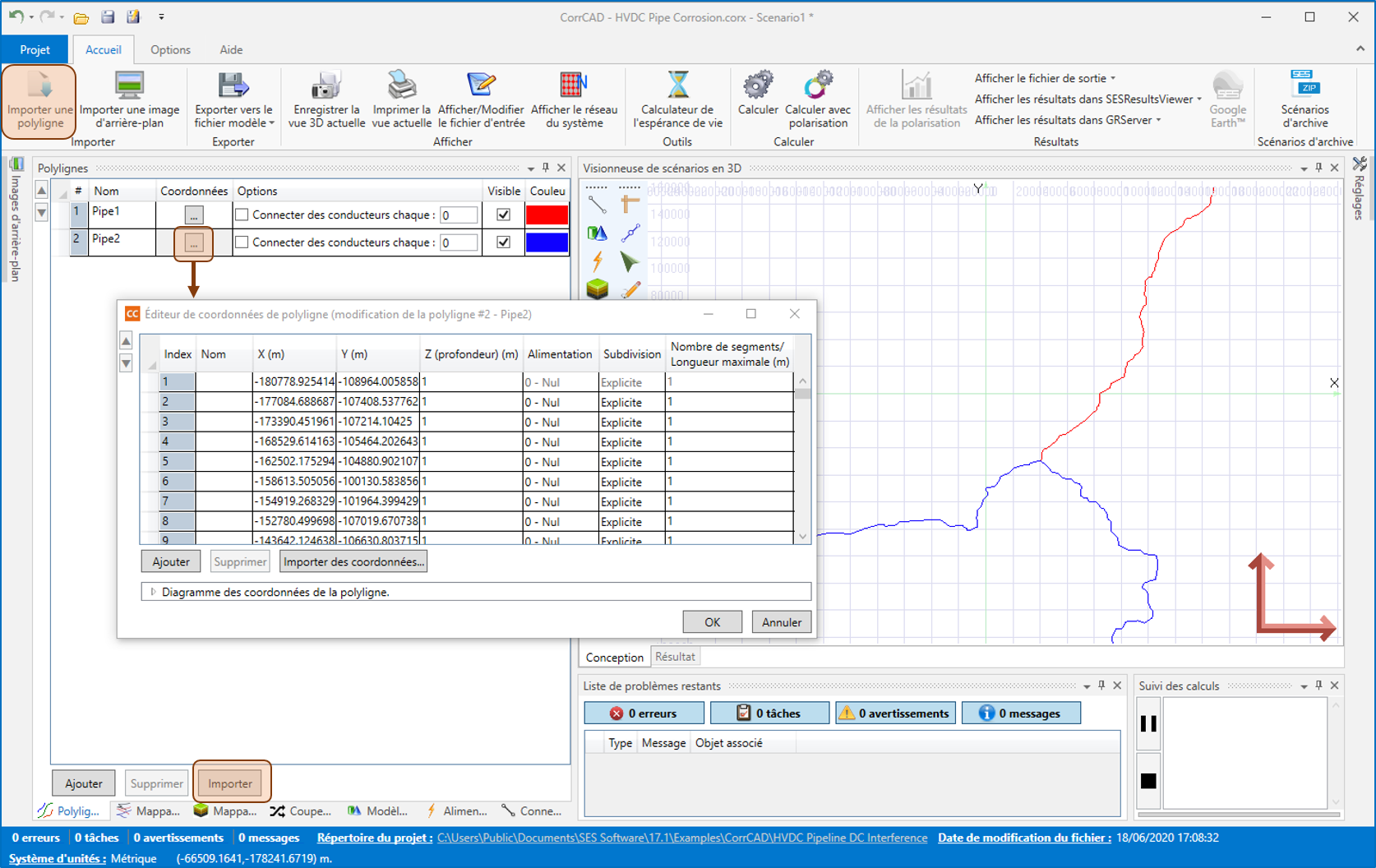
Task: Select the blue polyline node tool in viewer
Action: tap(630, 233)
